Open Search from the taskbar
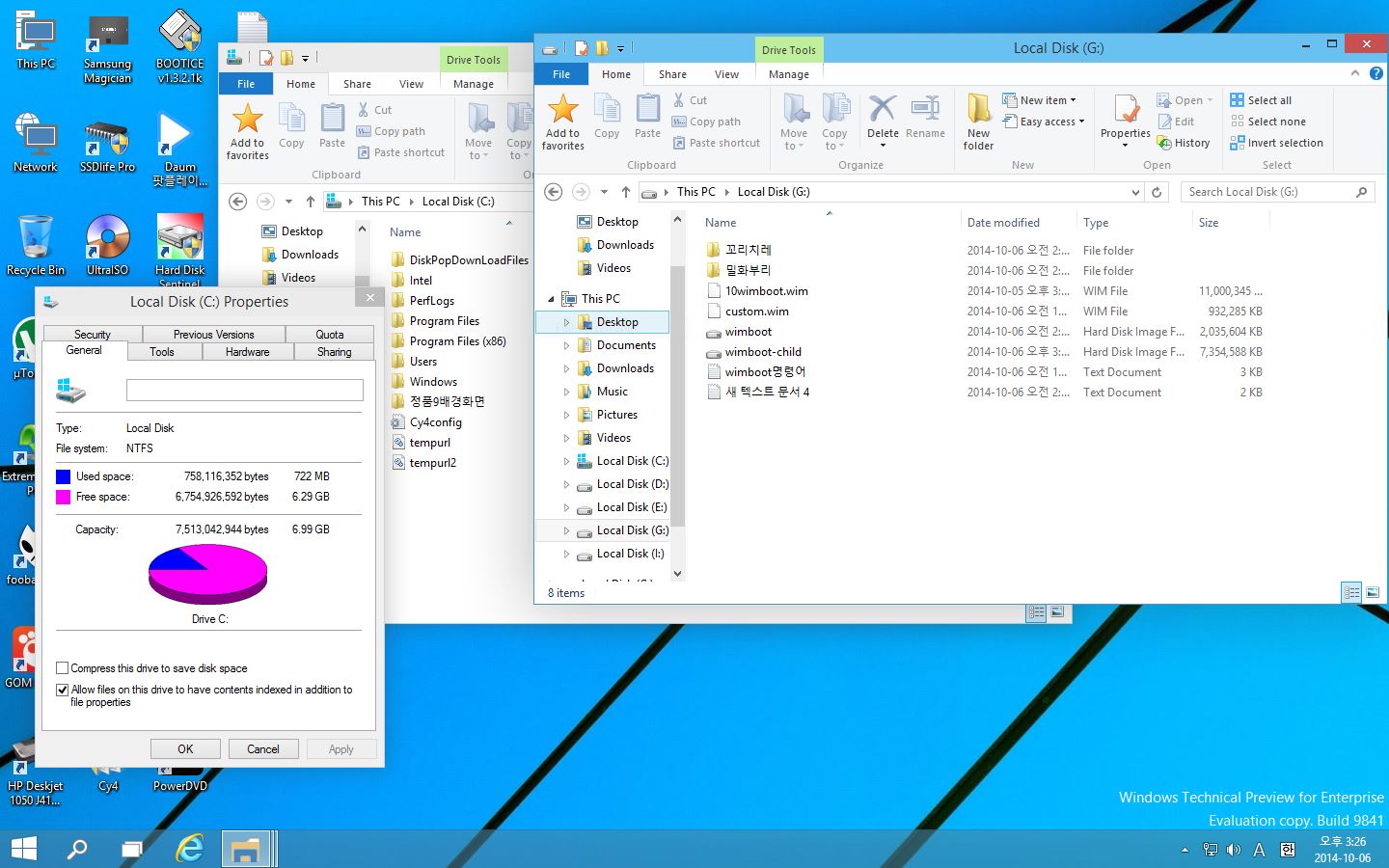 [x=76, y=849]
